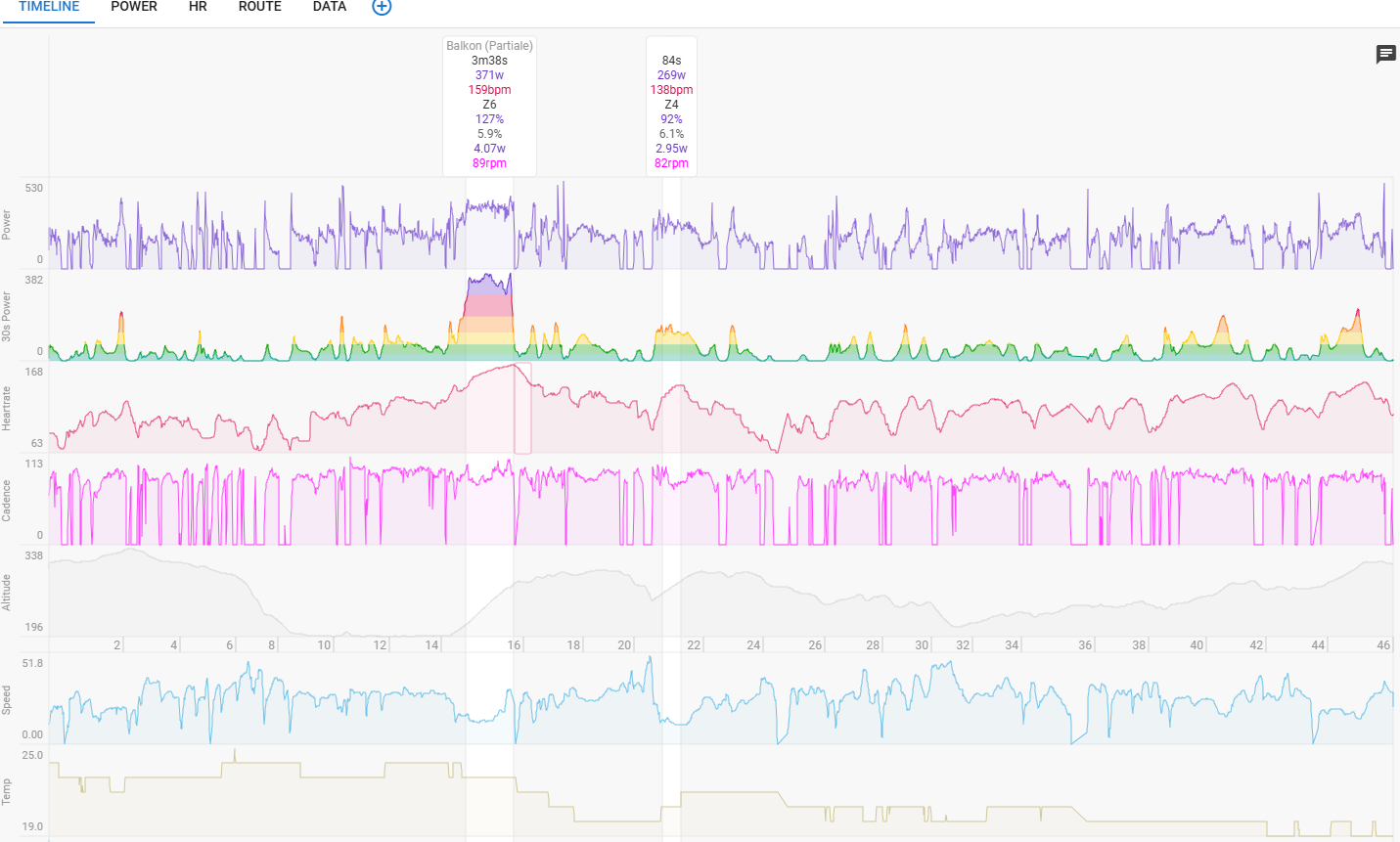1400x842 pixels.
Task: Click the Cadence chart label
Action: [x=7, y=500]
